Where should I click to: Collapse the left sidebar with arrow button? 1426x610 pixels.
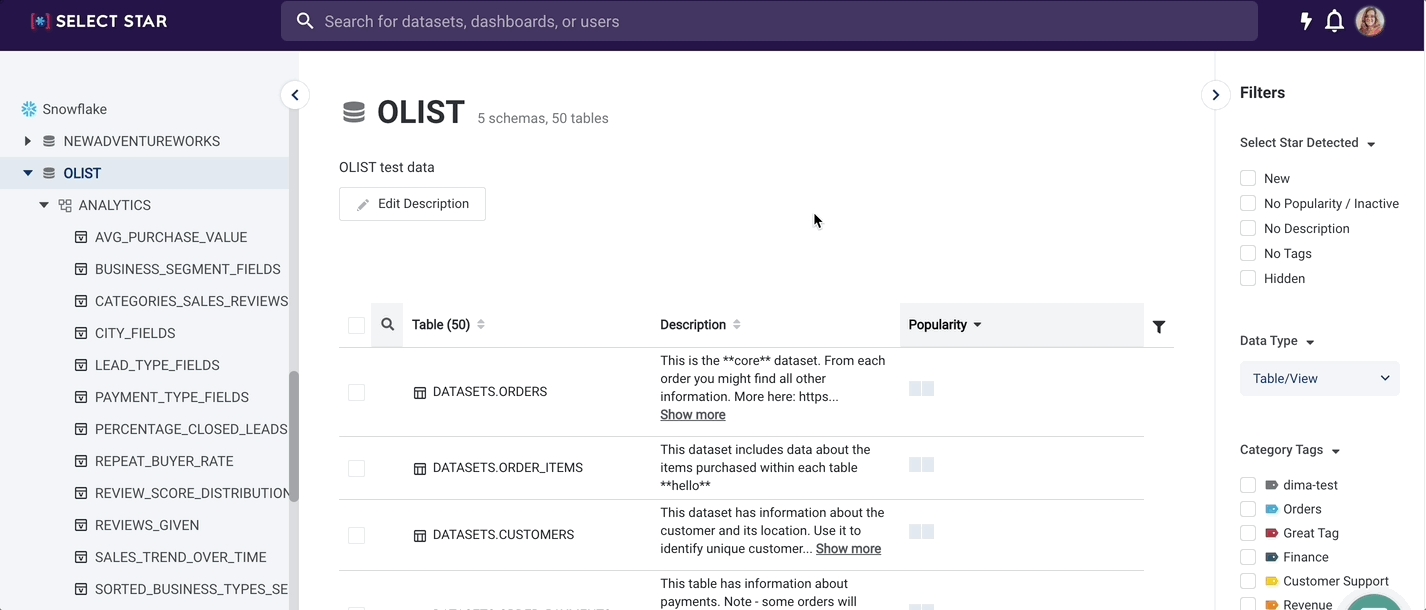click(x=294, y=95)
